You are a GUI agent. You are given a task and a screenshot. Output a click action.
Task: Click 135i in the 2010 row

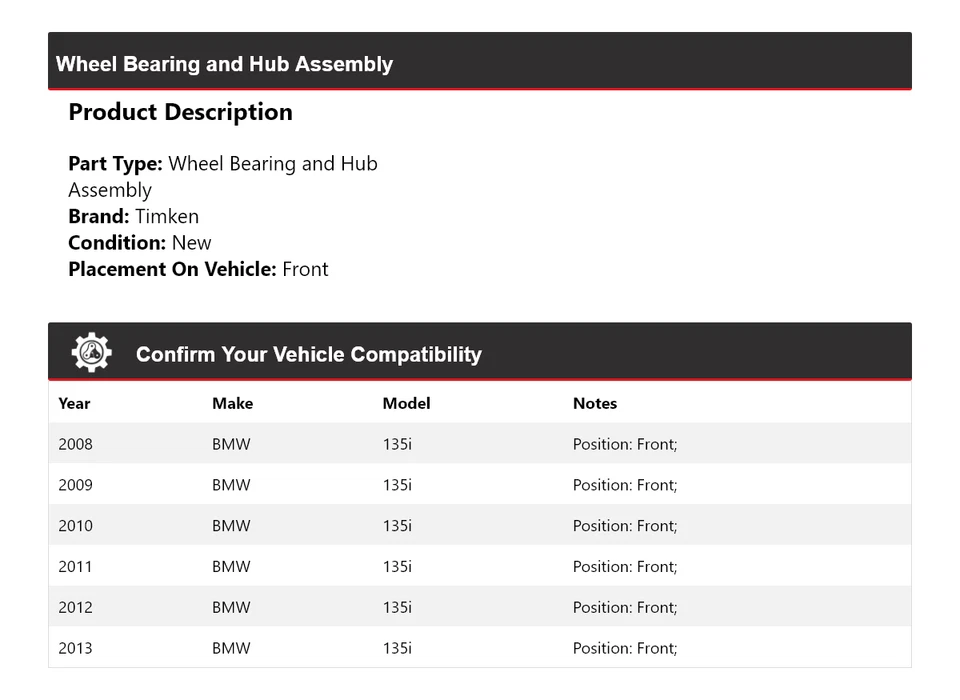click(x=396, y=526)
